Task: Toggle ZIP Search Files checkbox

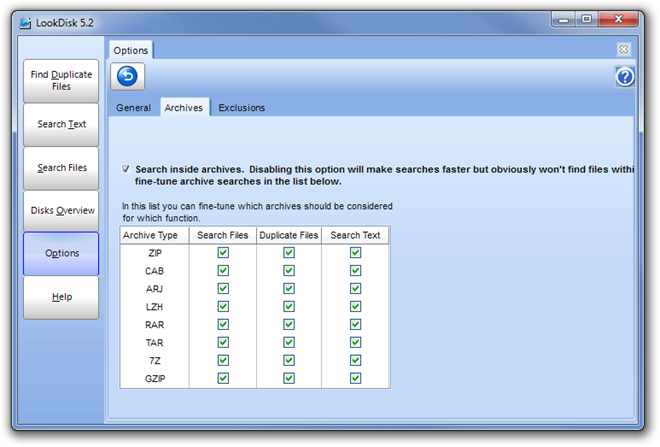Action: (x=223, y=253)
